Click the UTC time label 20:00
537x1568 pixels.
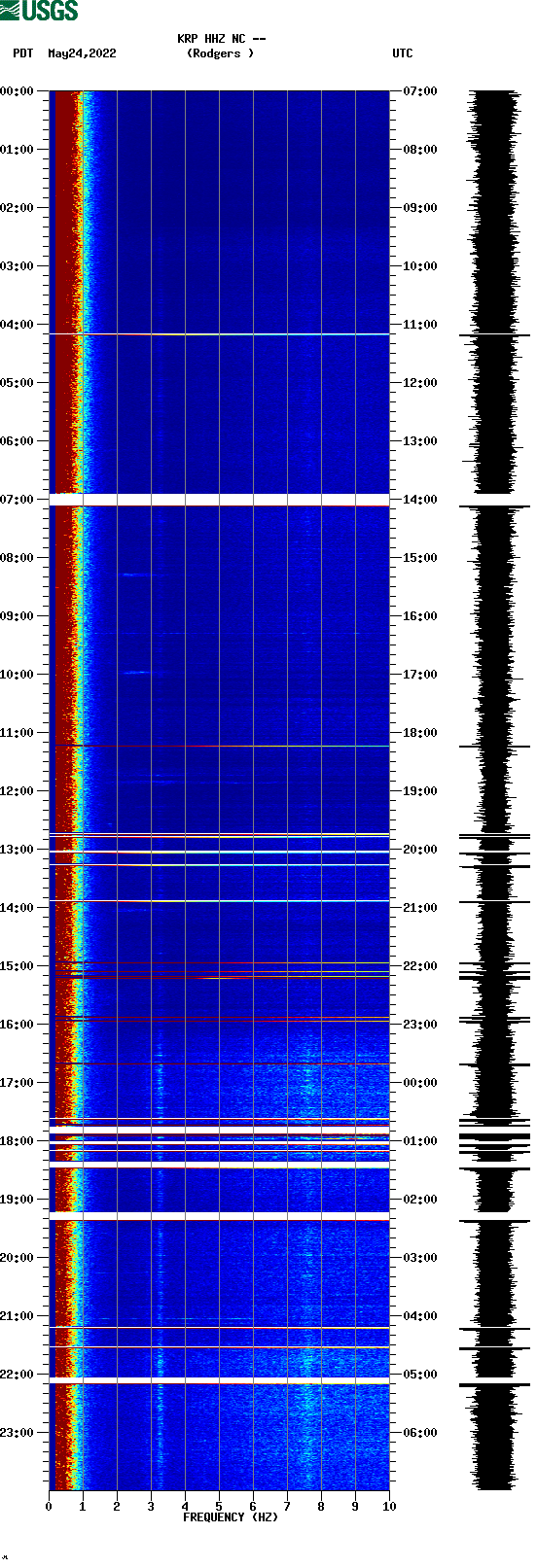click(420, 850)
